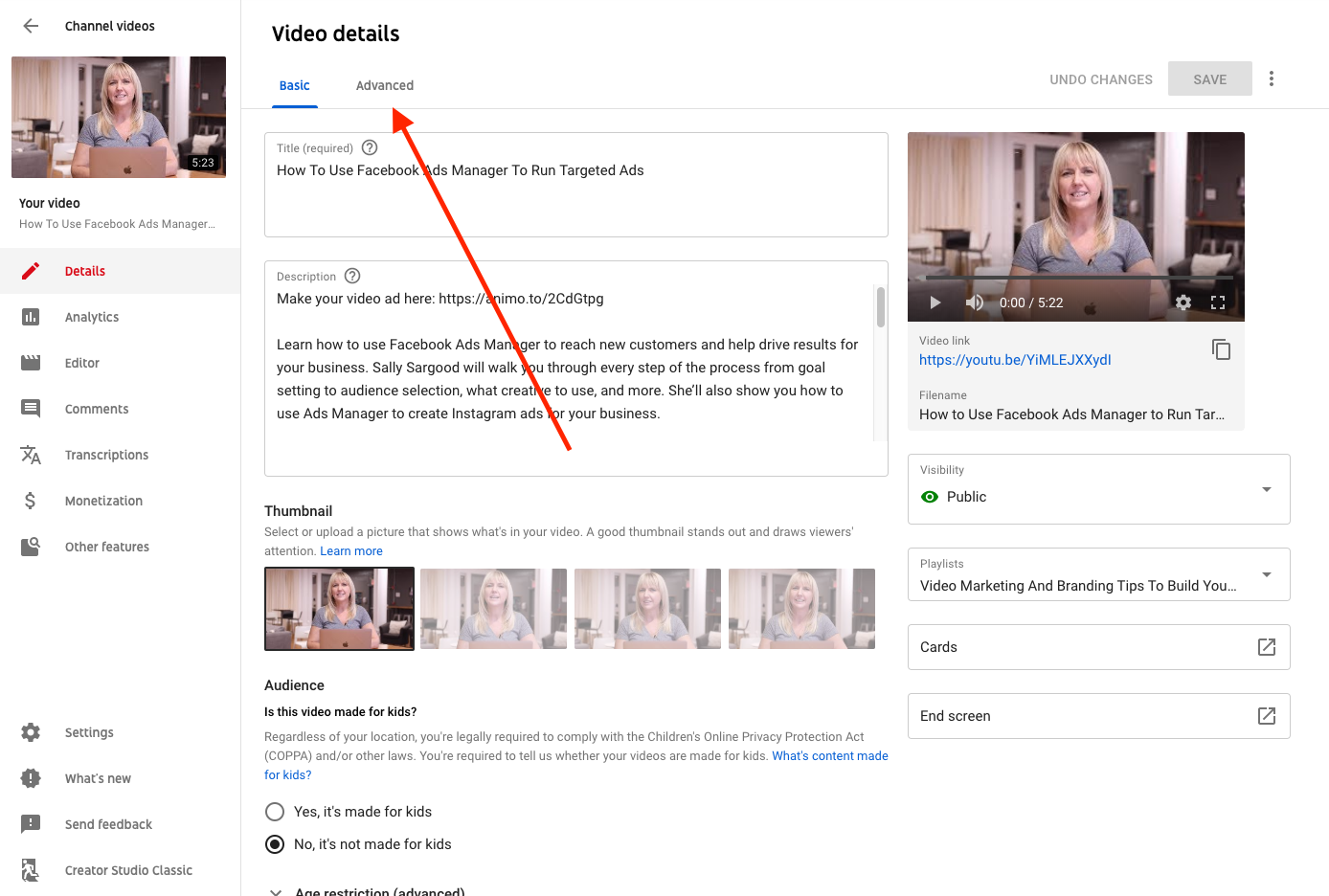Open the youtu.be video link

pyautogui.click(x=1015, y=360)
